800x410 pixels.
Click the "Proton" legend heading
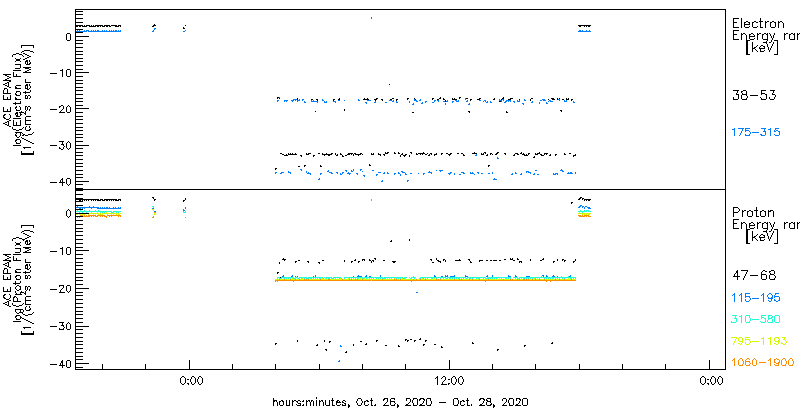click(753, 213)
